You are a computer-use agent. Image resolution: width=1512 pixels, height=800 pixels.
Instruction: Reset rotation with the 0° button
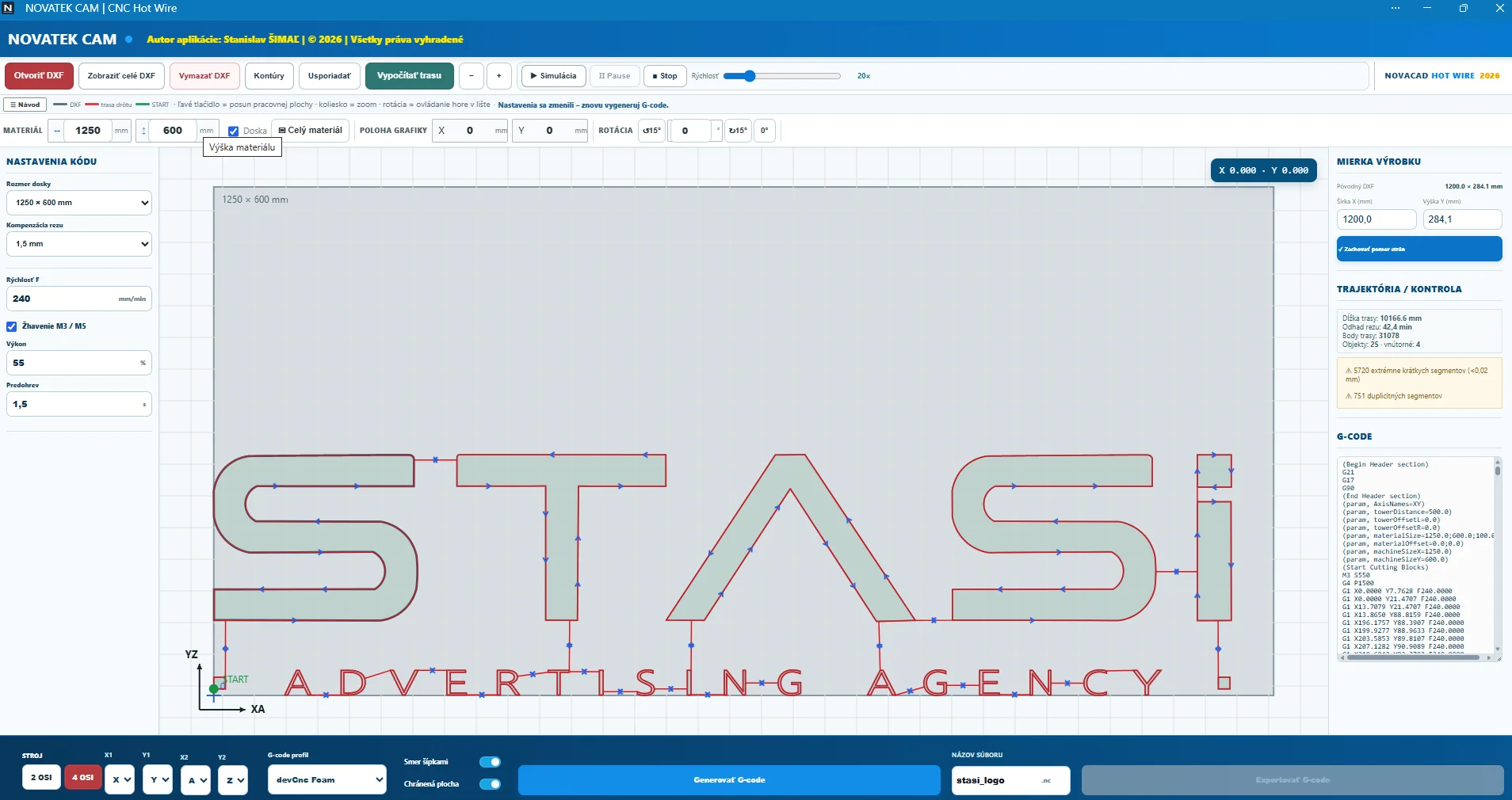[765, 131]
